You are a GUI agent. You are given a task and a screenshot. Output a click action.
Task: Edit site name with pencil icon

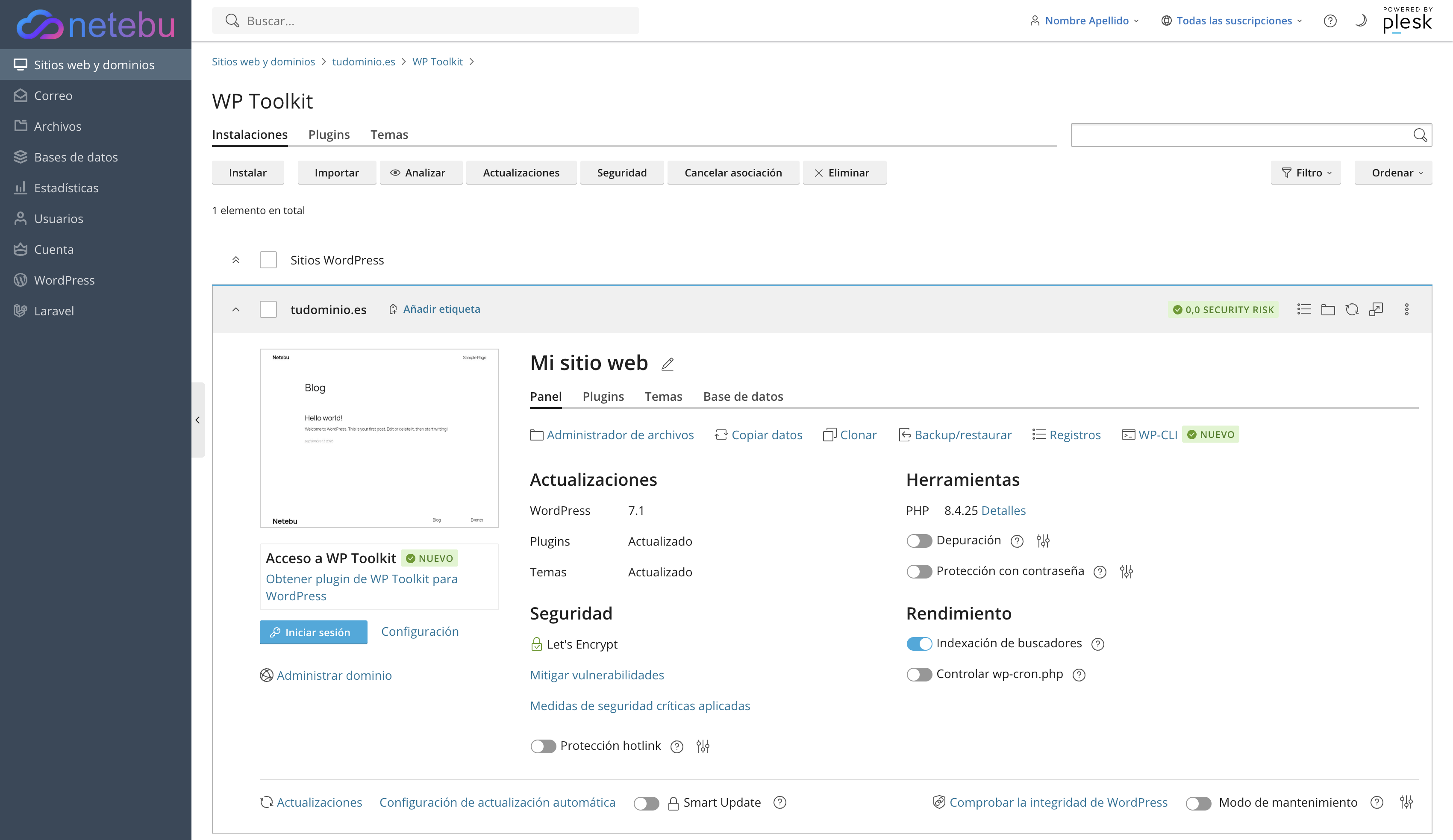coord(668,364)
